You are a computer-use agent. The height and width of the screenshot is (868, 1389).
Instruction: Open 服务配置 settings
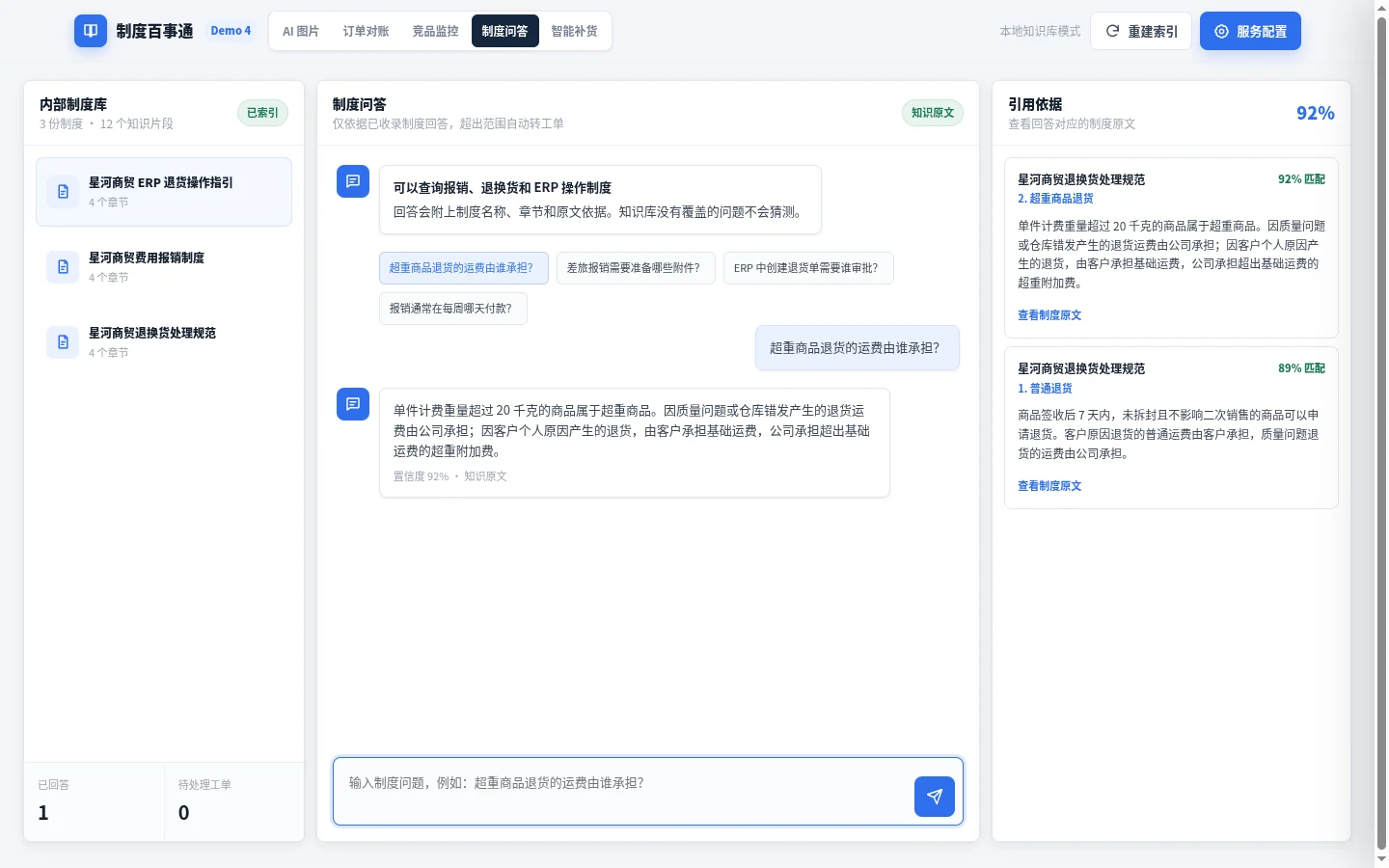tap(1250, 31)
